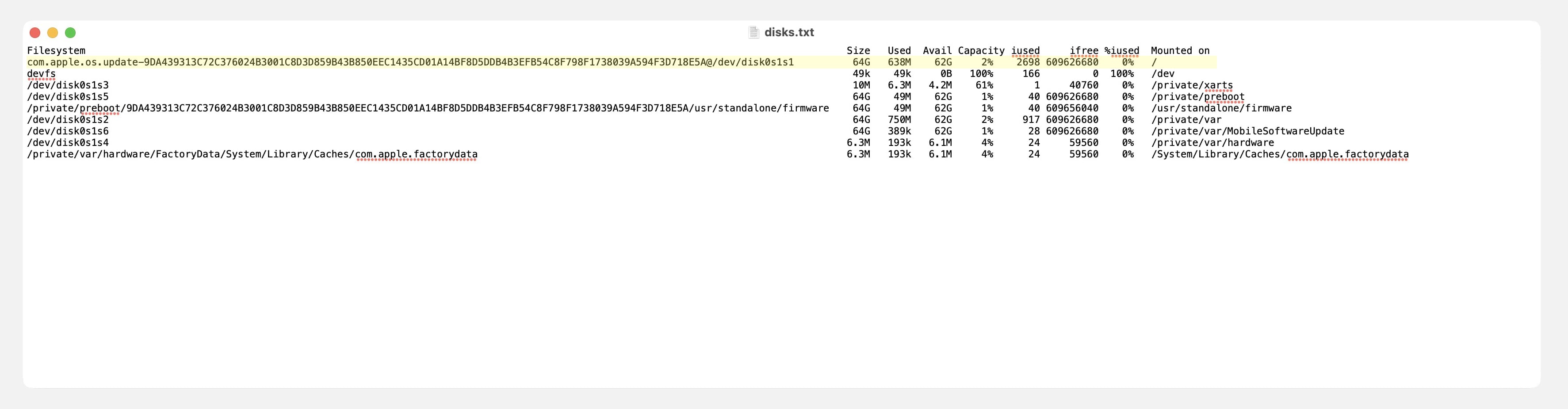Click the highlighted com.apple.os.update line

tap(409, 62)
